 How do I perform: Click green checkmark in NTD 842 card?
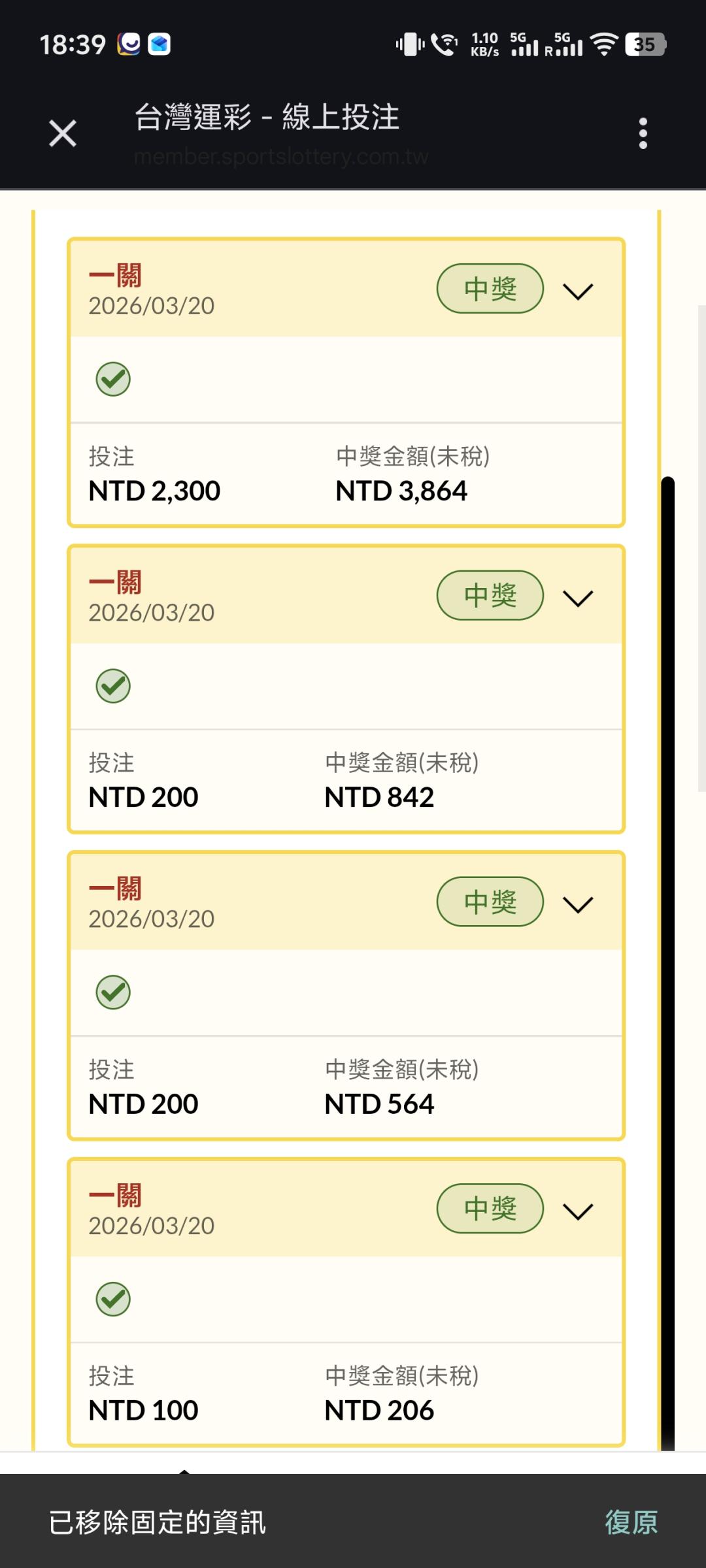[113, 686]
